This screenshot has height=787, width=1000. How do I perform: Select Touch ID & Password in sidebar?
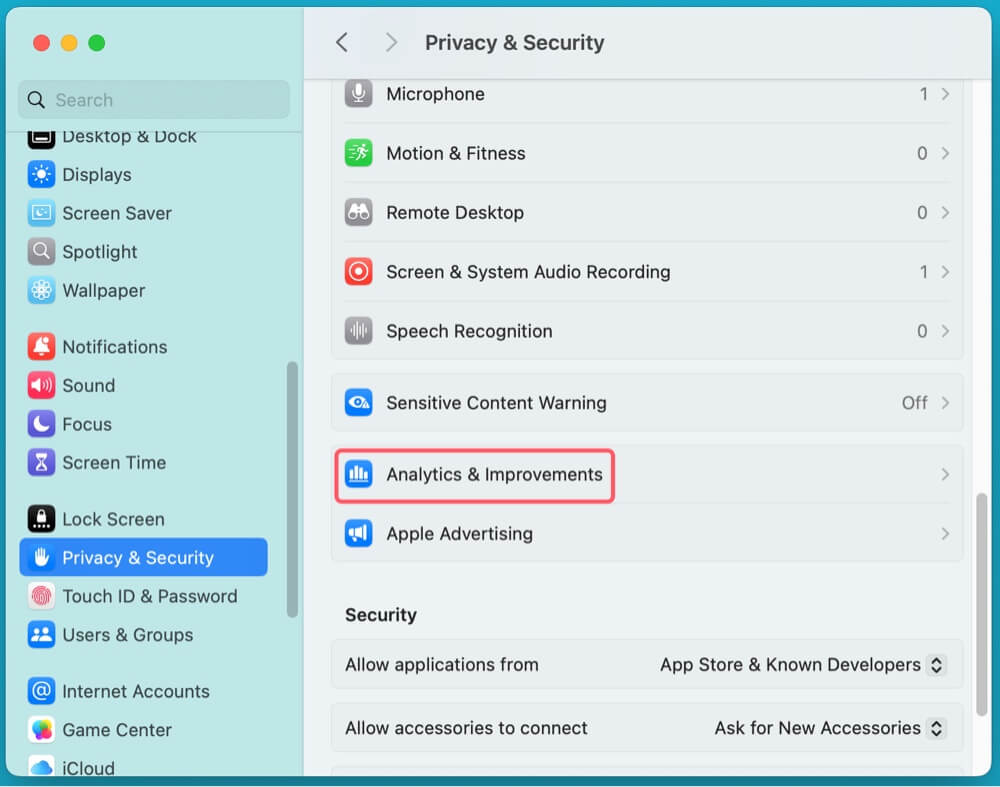[x=149, y=596]
